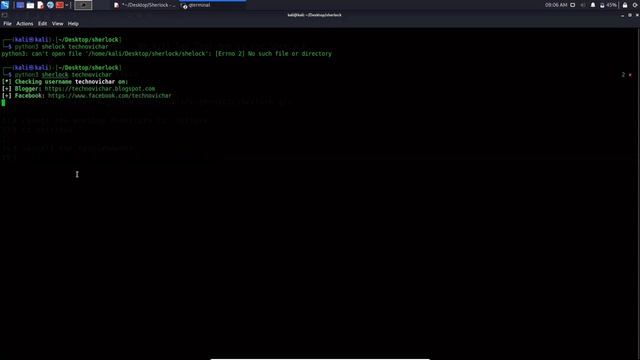This screenshot has width=640, height=360.
Task: Click the volume speaker tray icon
Action: click(x=582, y=5)
